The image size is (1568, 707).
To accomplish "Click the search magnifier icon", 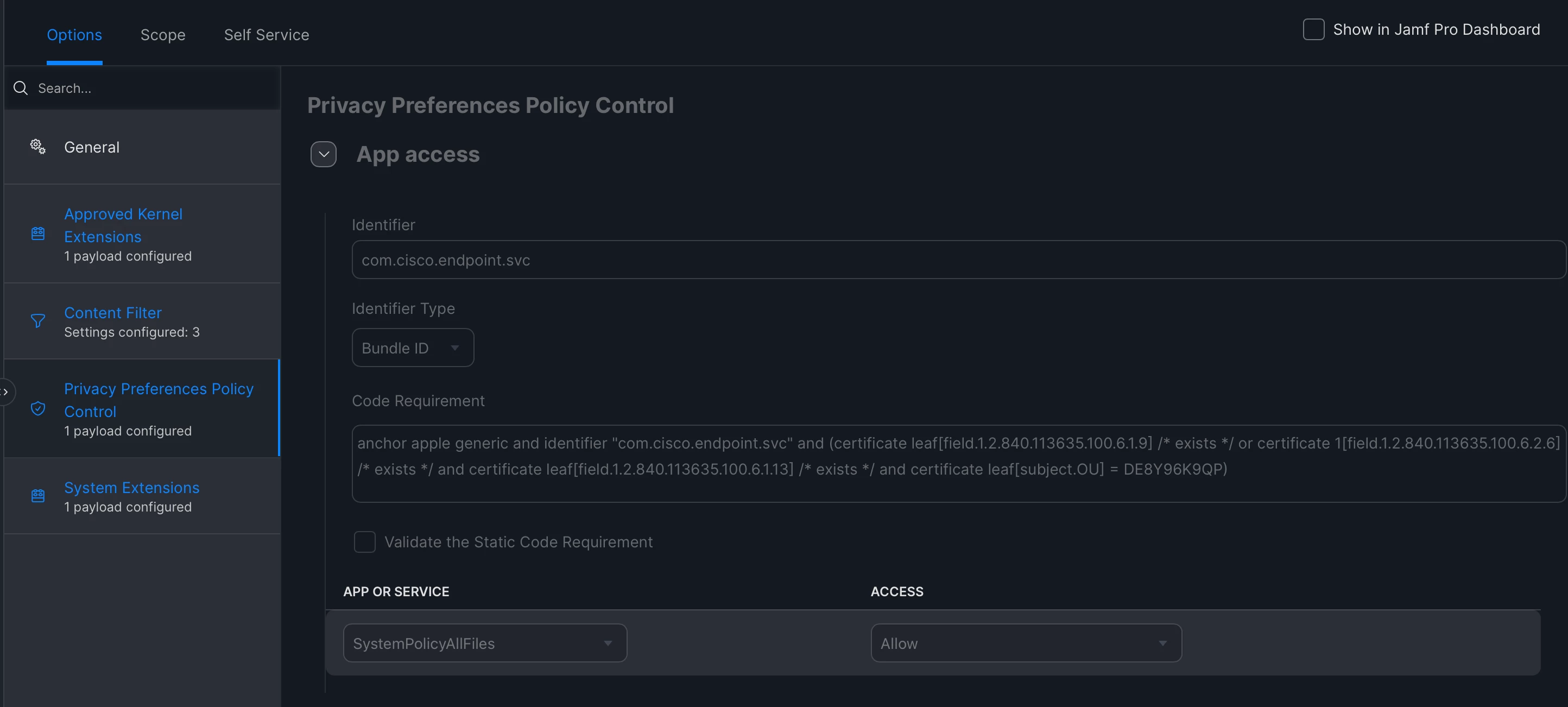I will pos(21,89).
